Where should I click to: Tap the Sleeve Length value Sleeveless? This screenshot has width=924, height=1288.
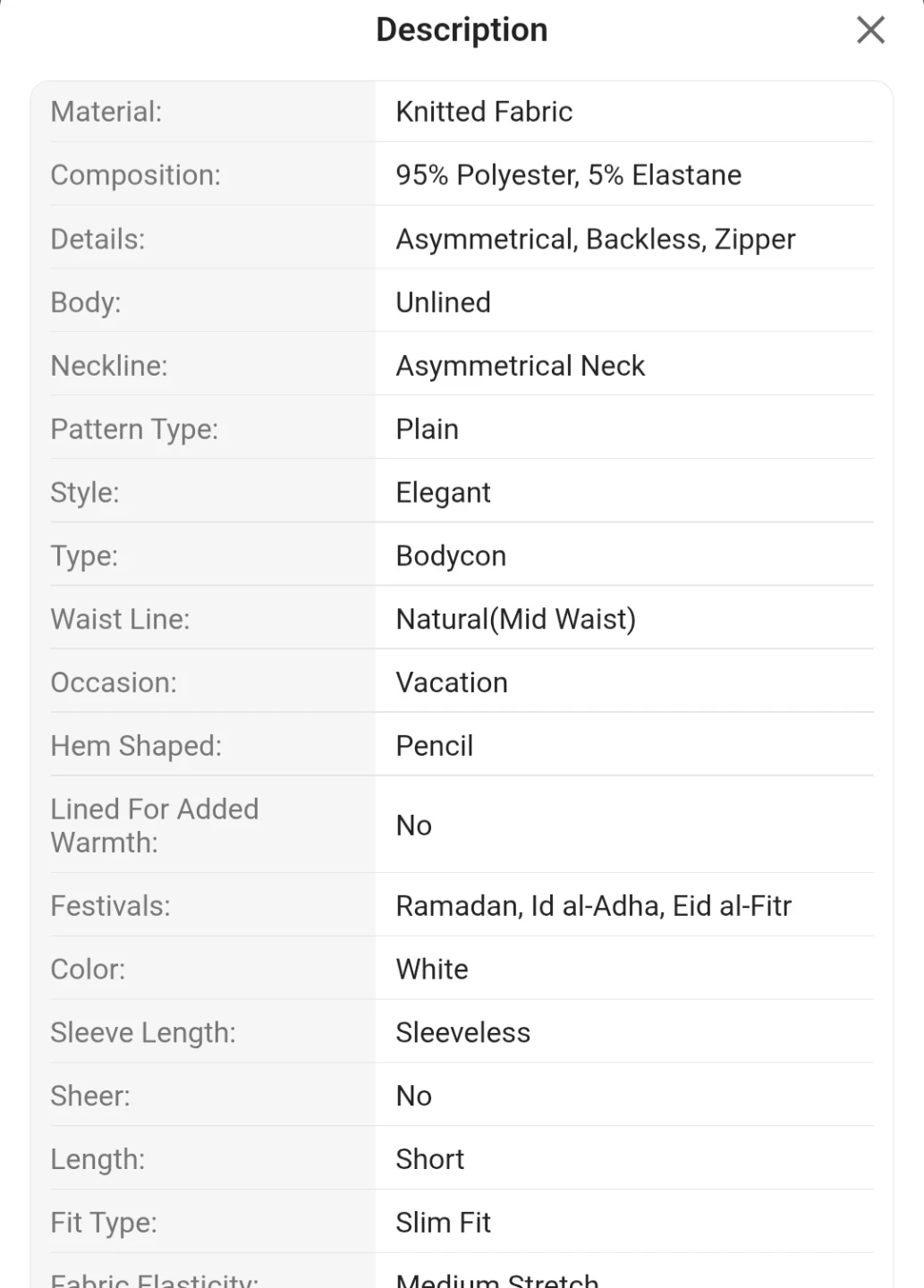click(x=463, y=1033)
